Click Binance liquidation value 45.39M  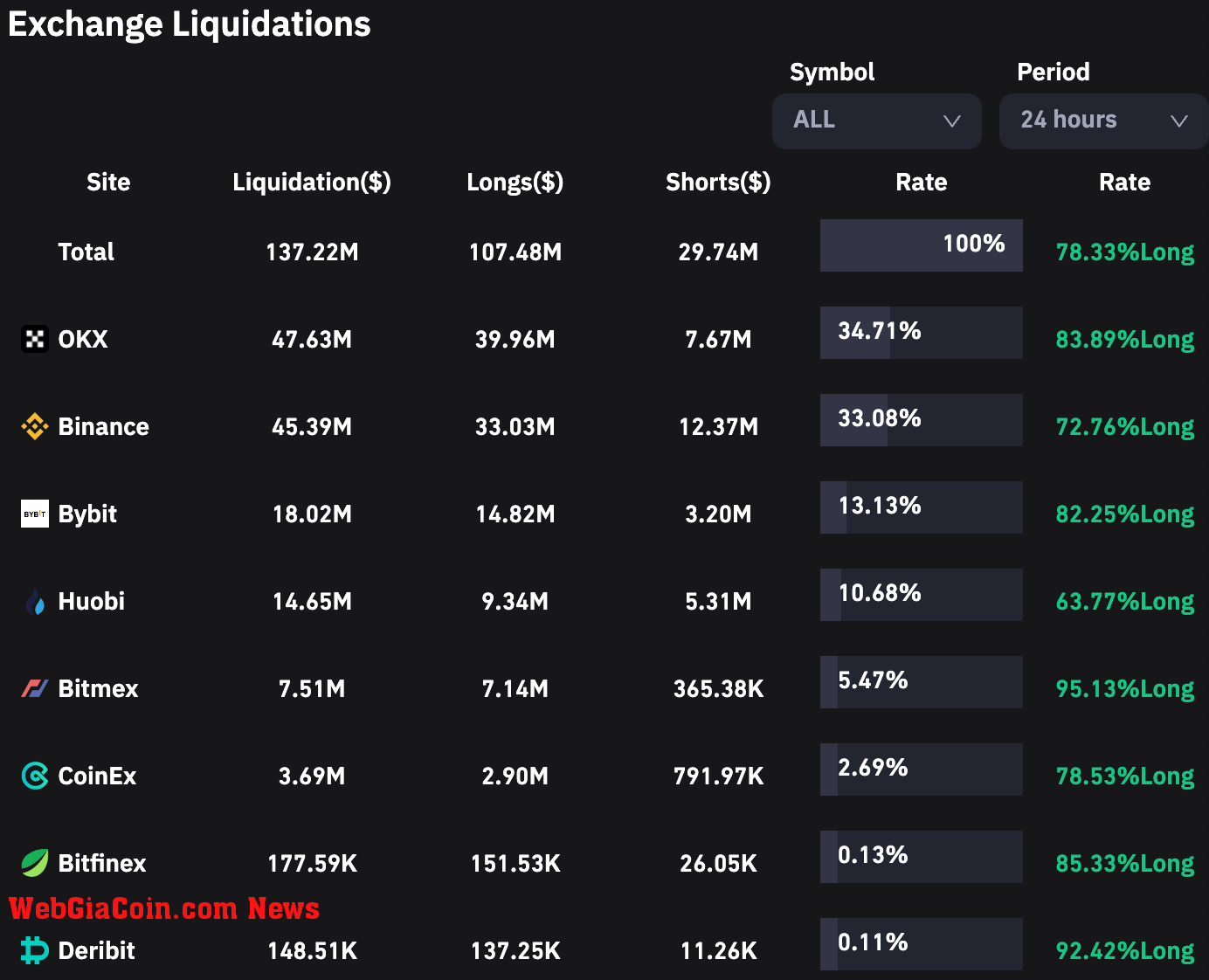[312, 426]
